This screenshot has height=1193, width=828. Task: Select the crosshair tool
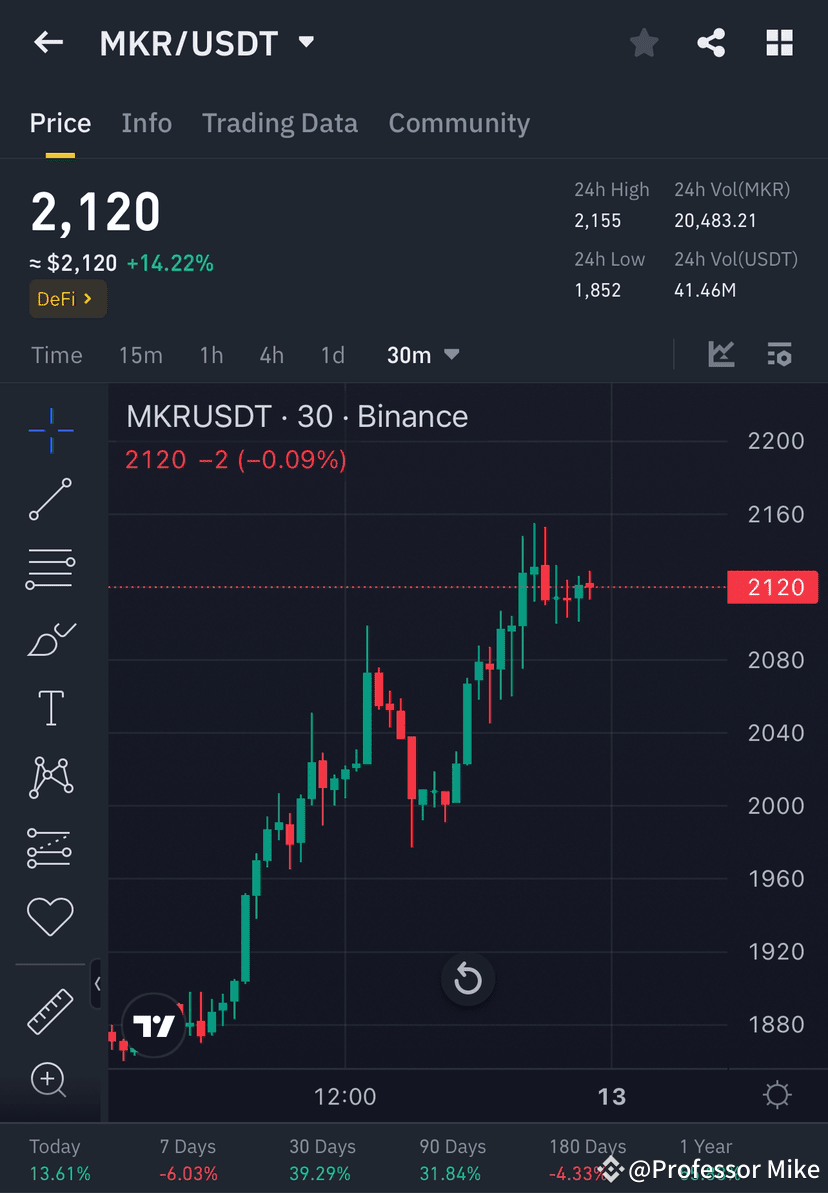(49, 430)
